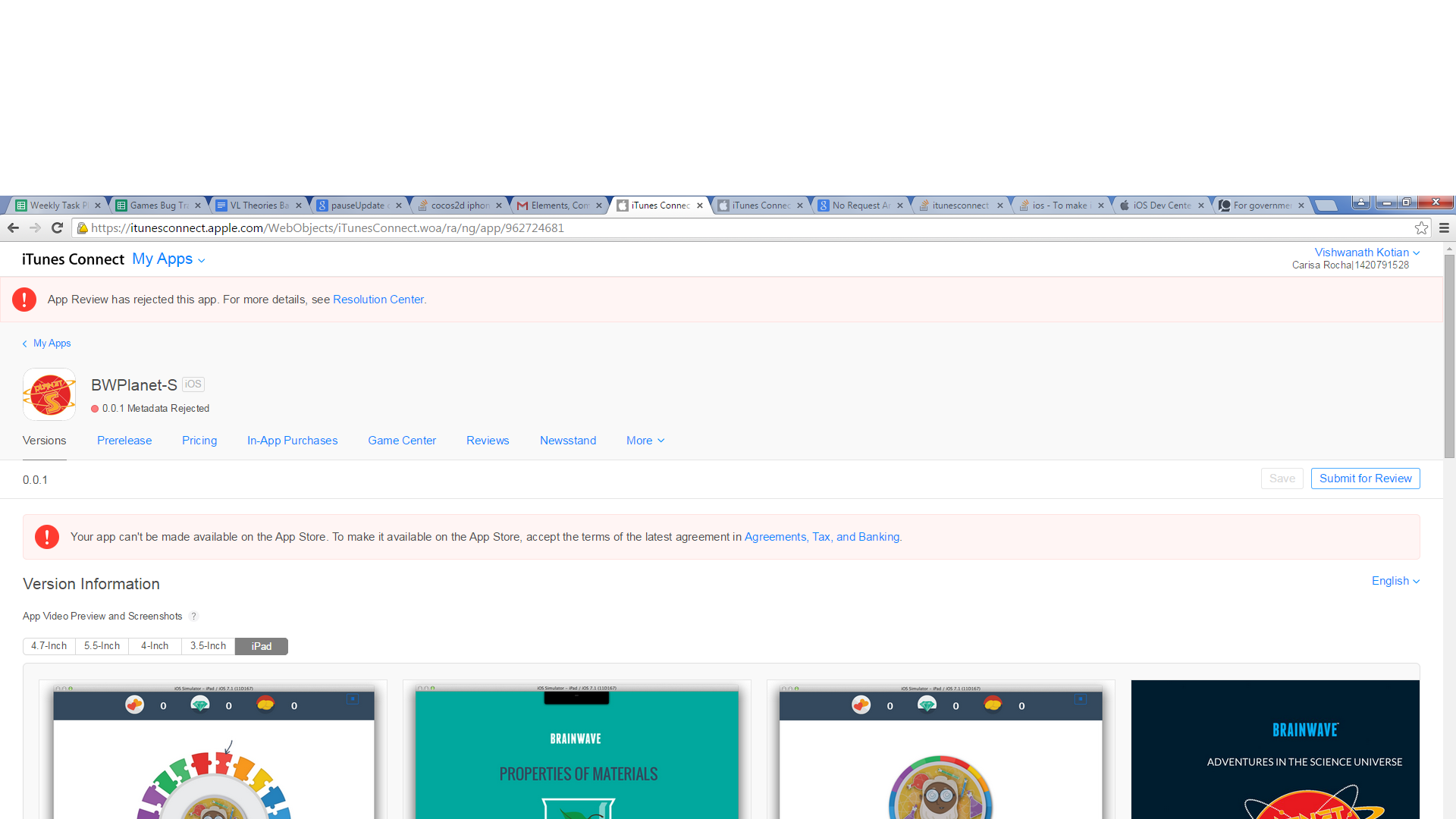Go back to My Apps breadcrumb link
The image size is (1456, 819).
[x=47, y=344]
